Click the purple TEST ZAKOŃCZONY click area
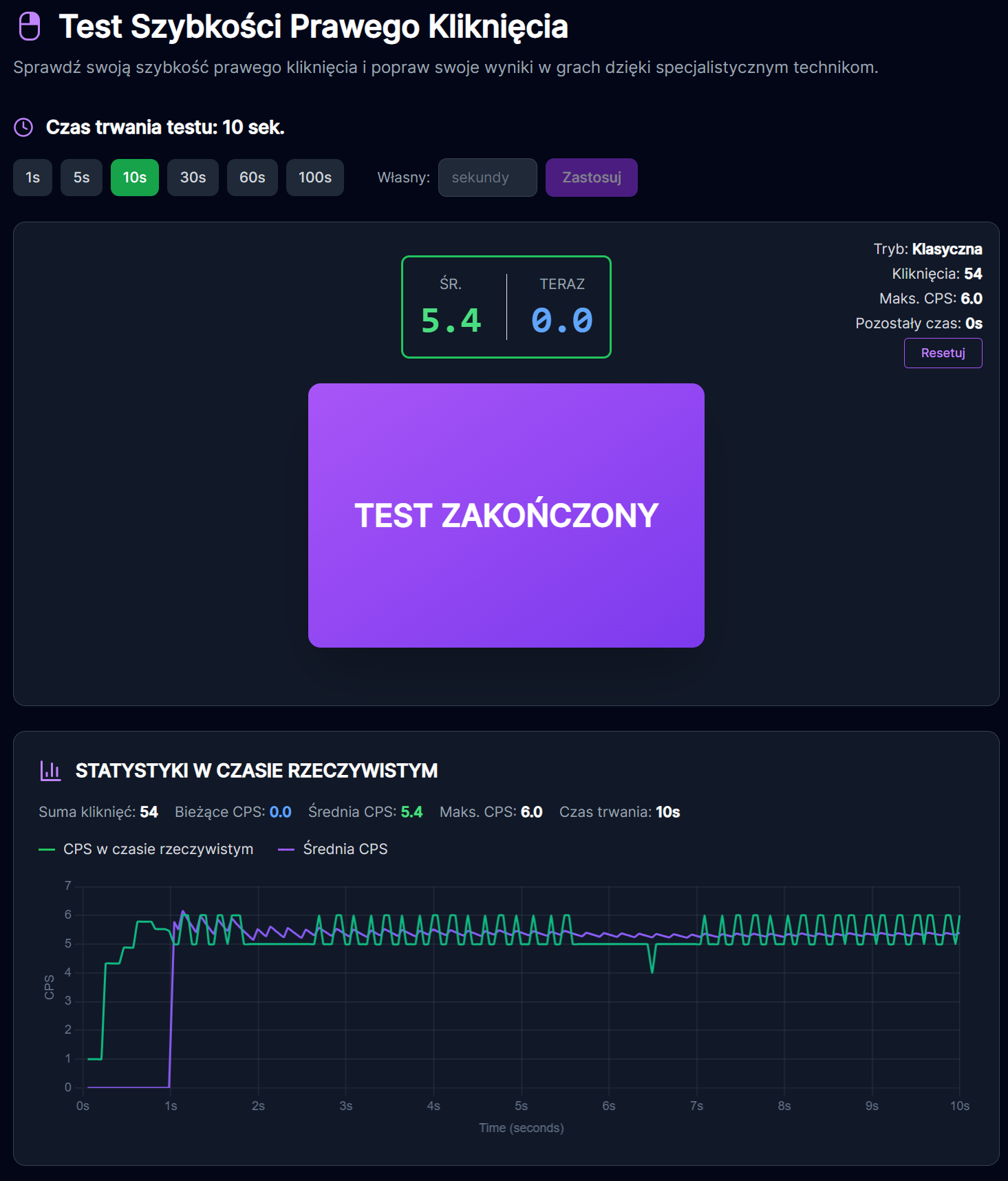The width and height of the screenshot is (1008, 1181). [x=506, y=515]
